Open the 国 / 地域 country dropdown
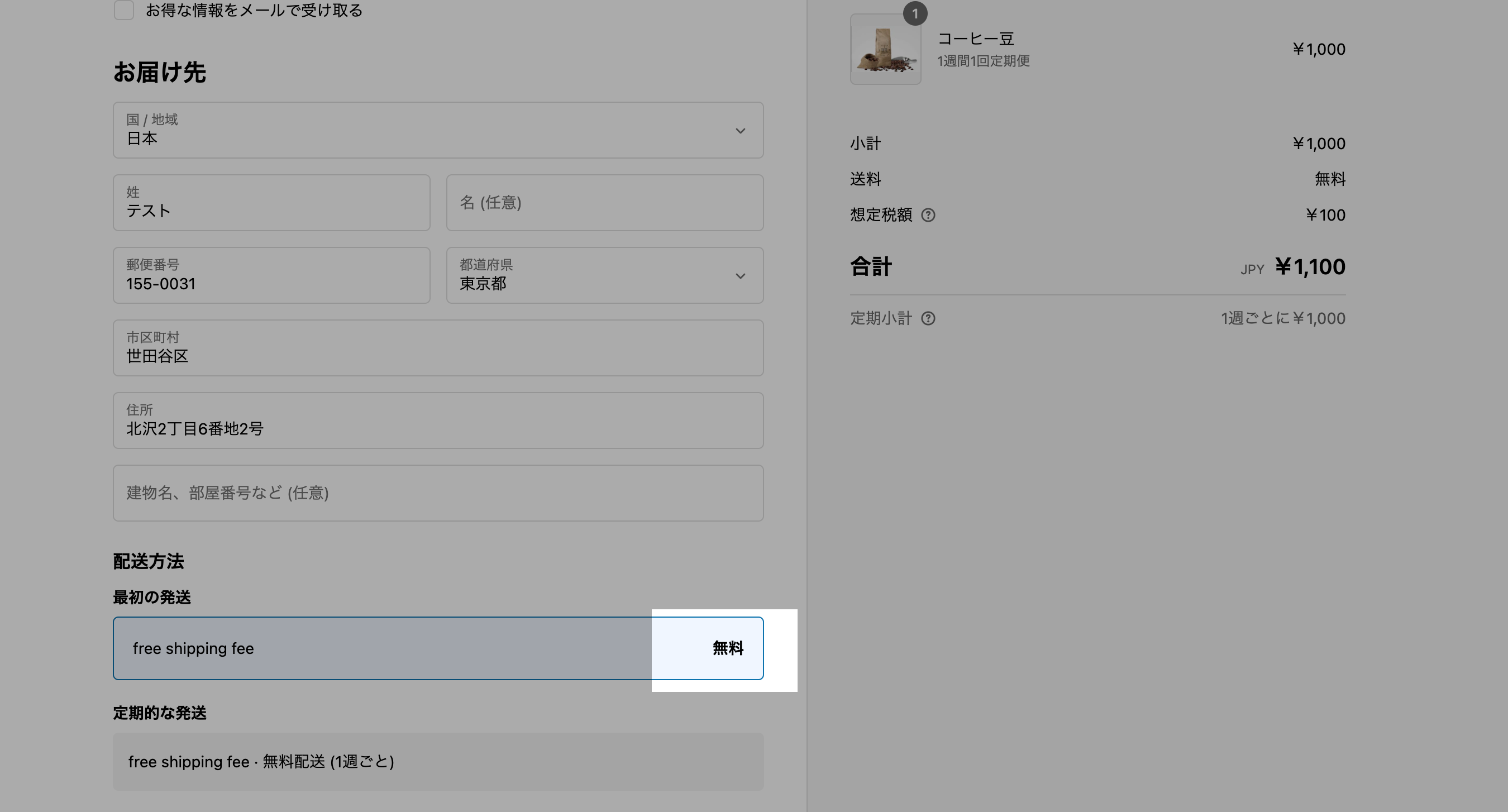 tap(437, 130)
